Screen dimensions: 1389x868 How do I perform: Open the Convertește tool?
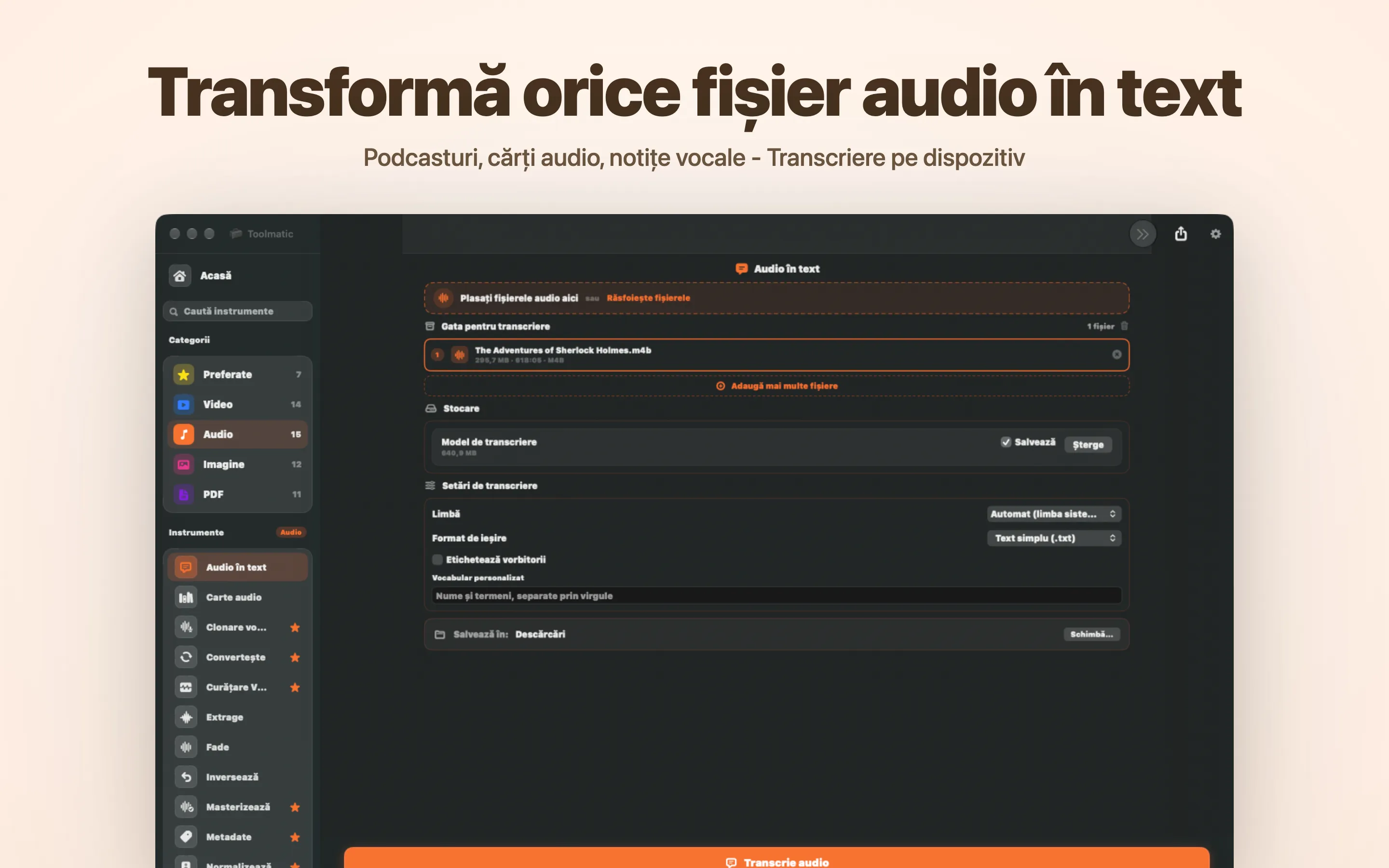238,657
